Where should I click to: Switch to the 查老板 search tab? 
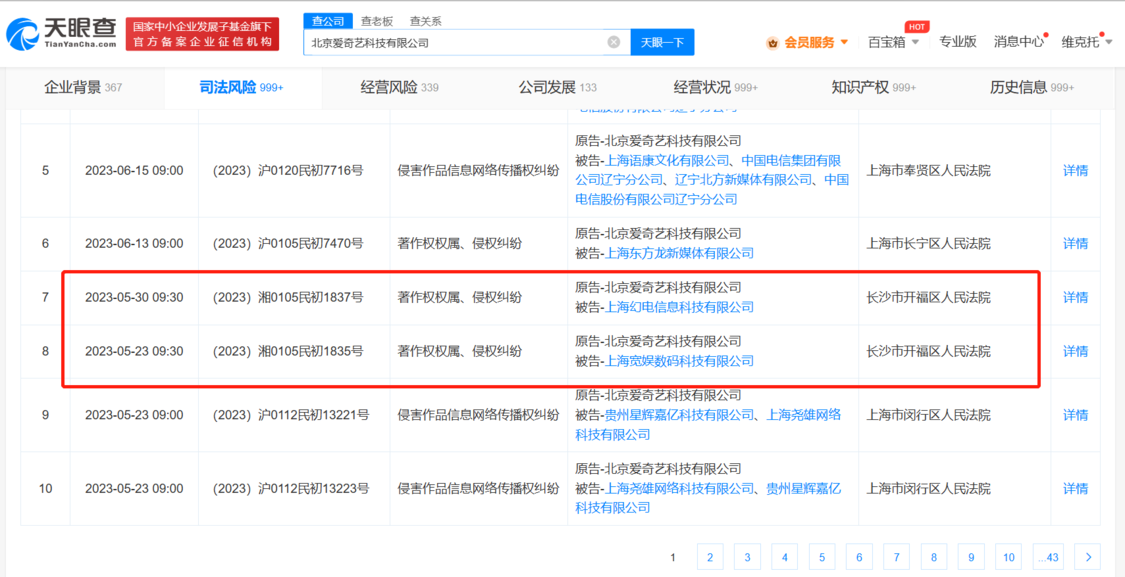[x=377, y=21]
